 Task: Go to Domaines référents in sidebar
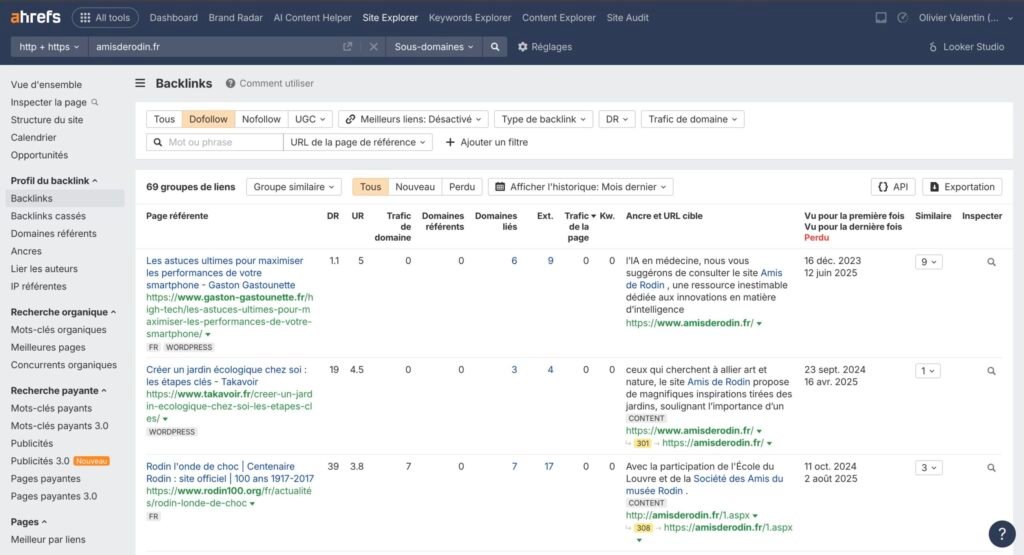53,233
